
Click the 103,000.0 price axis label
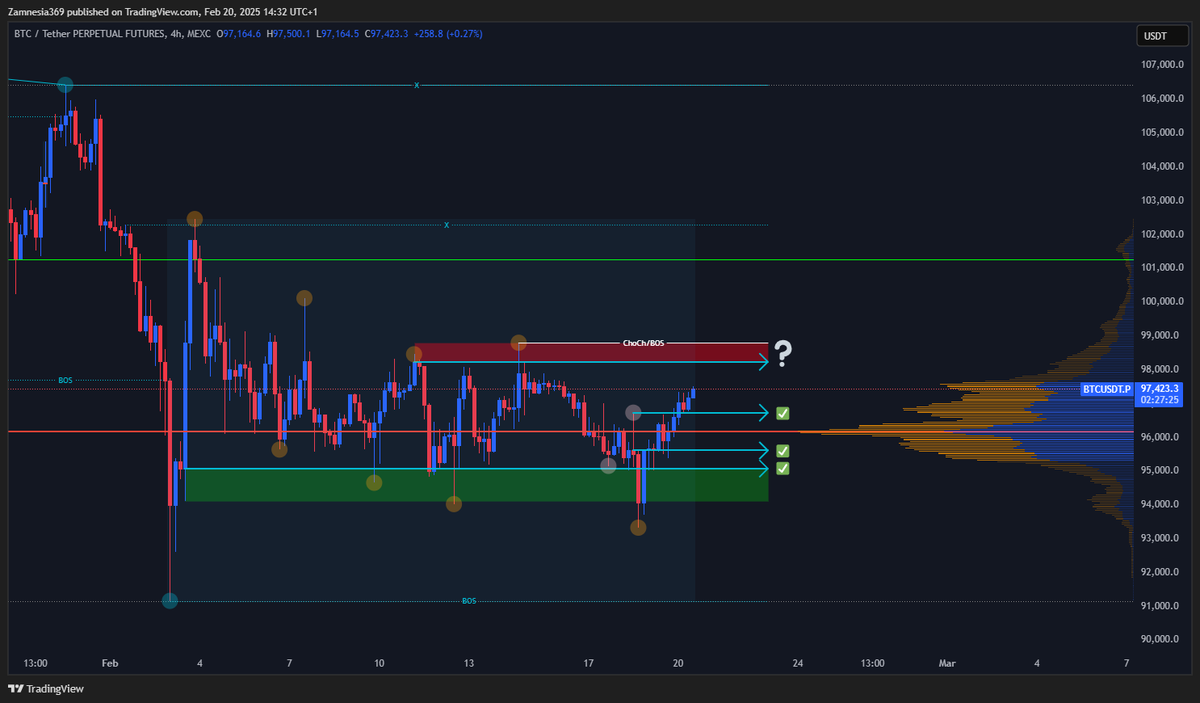tap(1163, 200)
